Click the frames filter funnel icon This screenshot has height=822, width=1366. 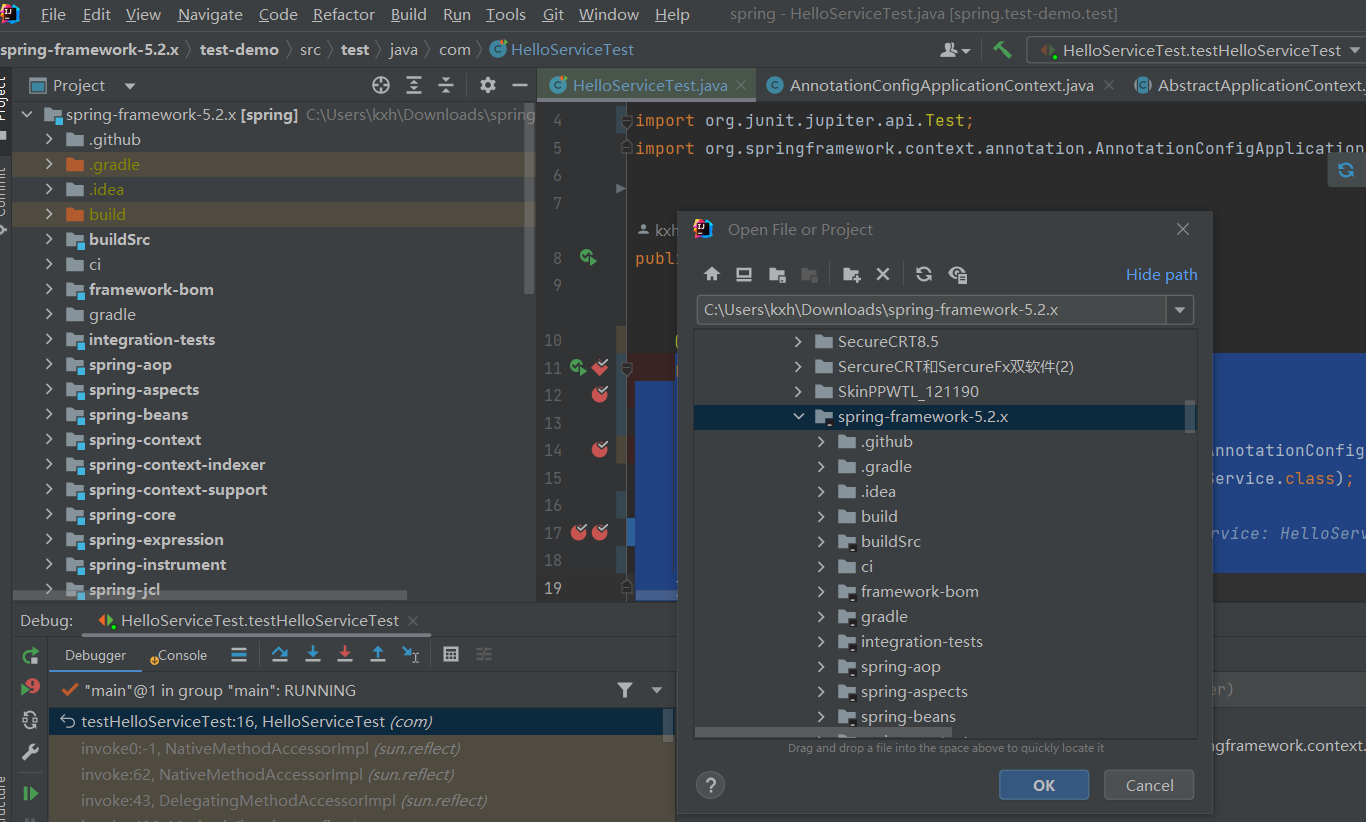(625, 690)
